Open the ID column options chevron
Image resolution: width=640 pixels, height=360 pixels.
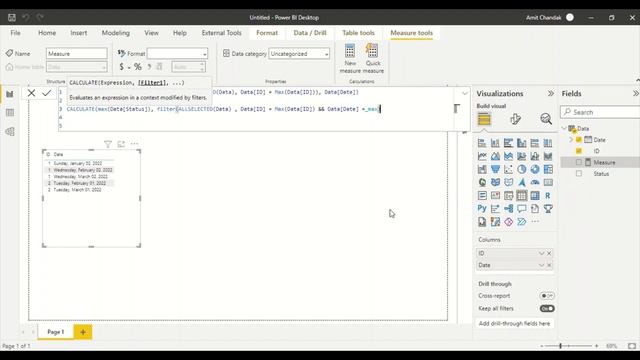point(541,253)
